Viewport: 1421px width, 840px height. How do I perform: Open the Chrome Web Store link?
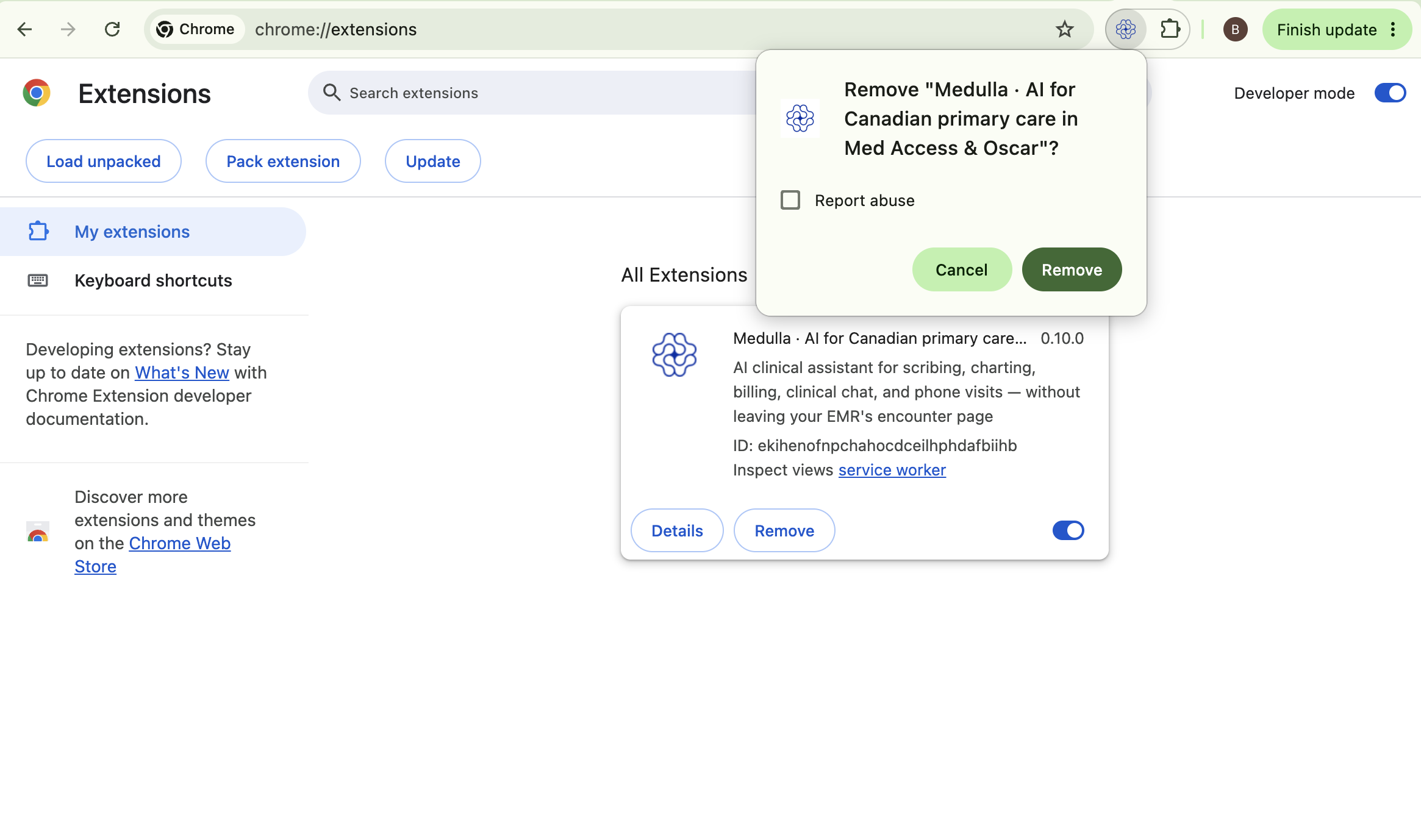click(152, 555)
